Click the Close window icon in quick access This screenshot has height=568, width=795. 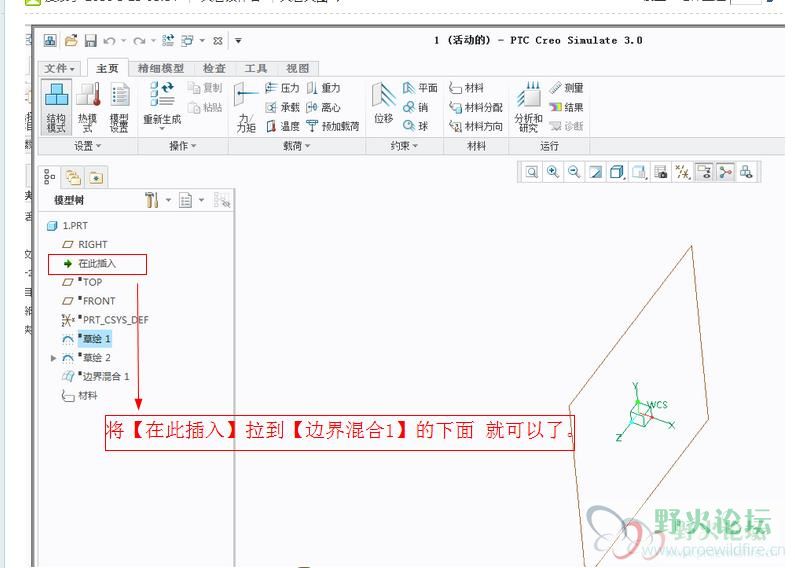coord(218,41)
